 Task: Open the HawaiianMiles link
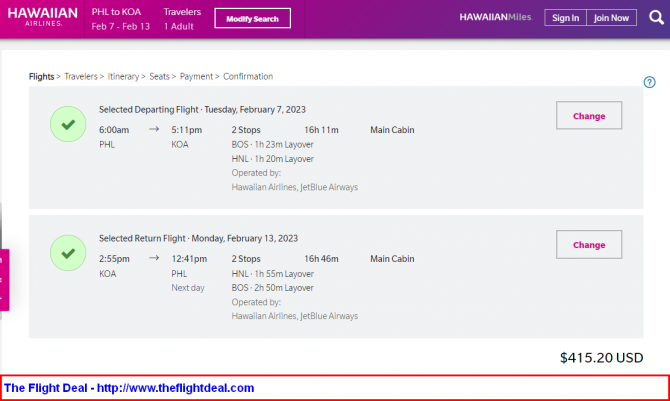point(496,18)
